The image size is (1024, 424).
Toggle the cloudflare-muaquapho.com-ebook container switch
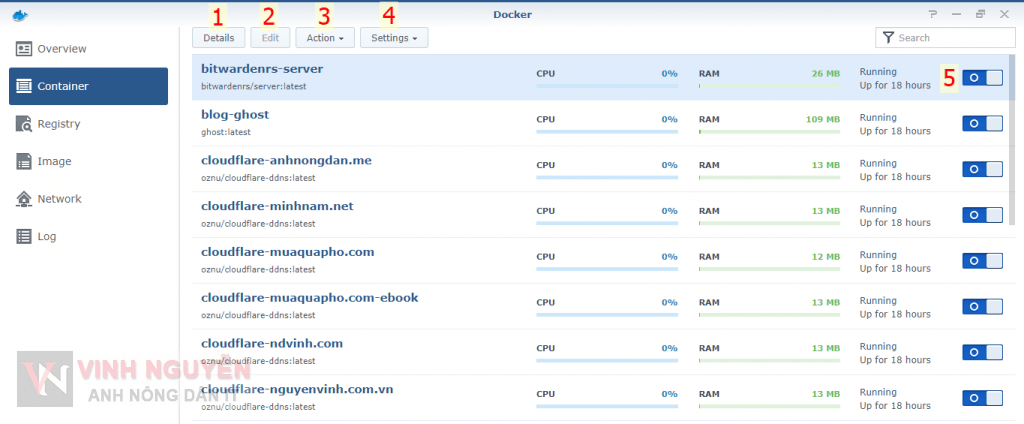pyautogui.click(x=982, y=306)
